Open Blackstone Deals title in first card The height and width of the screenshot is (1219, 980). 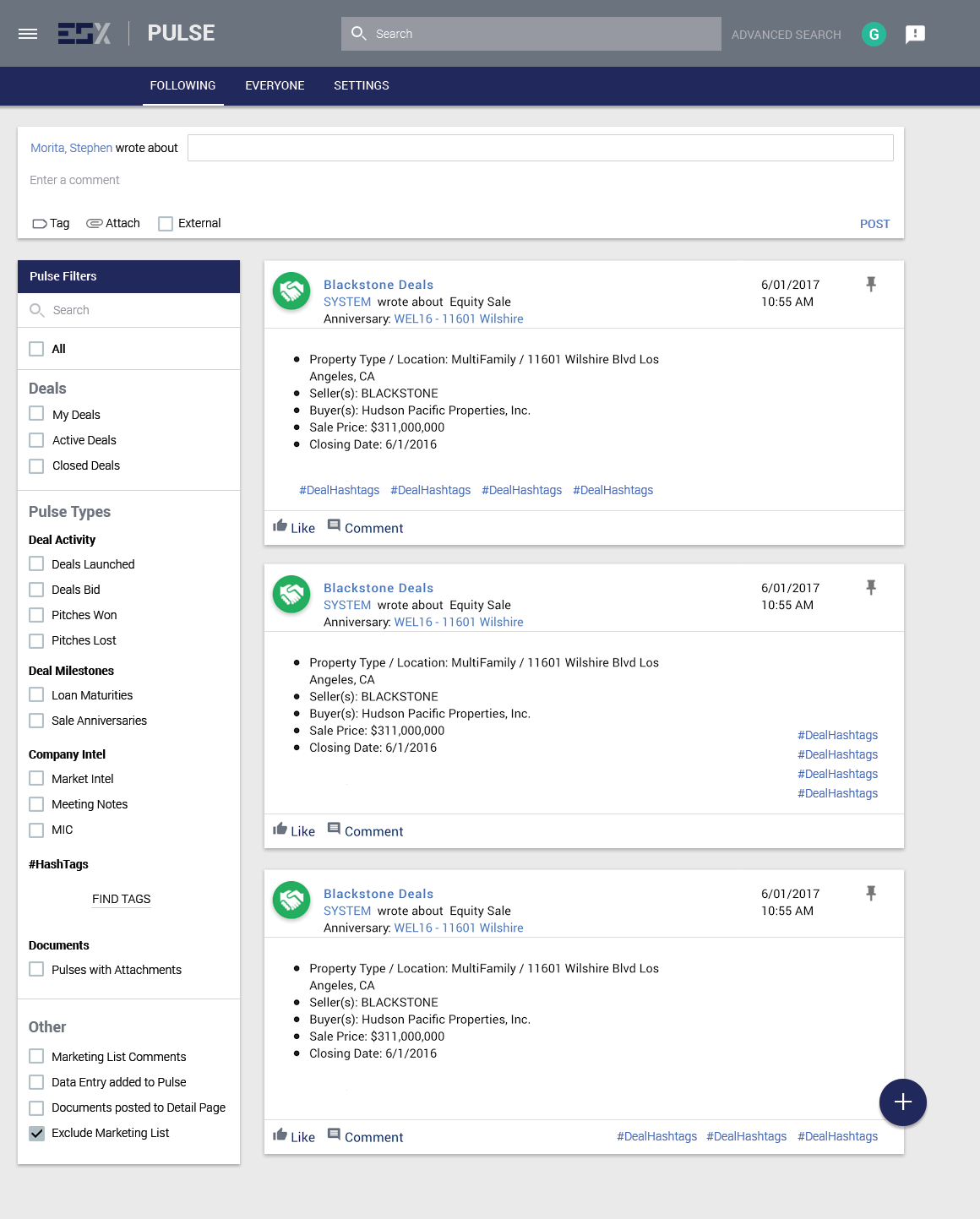tap(378, 285)
